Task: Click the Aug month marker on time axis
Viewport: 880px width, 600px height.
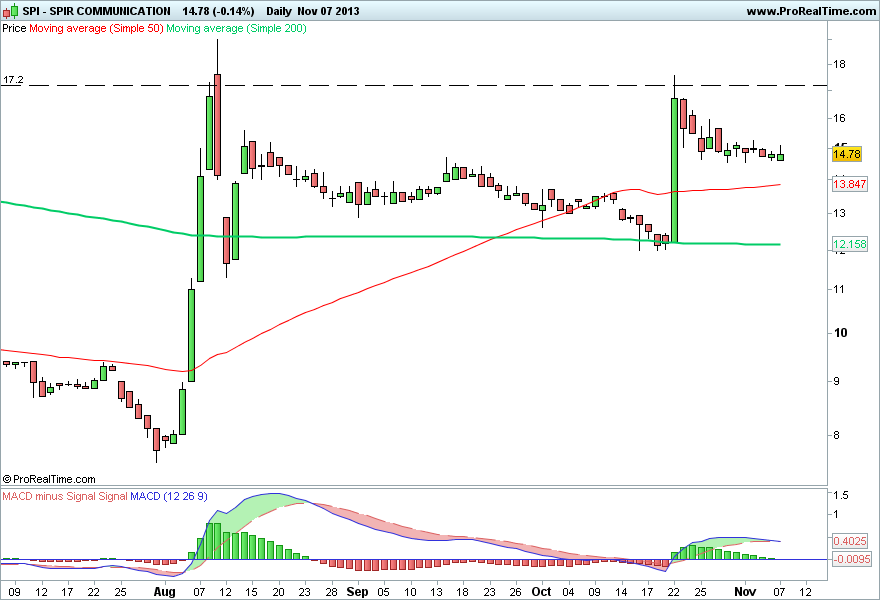Action: point(164,592)
